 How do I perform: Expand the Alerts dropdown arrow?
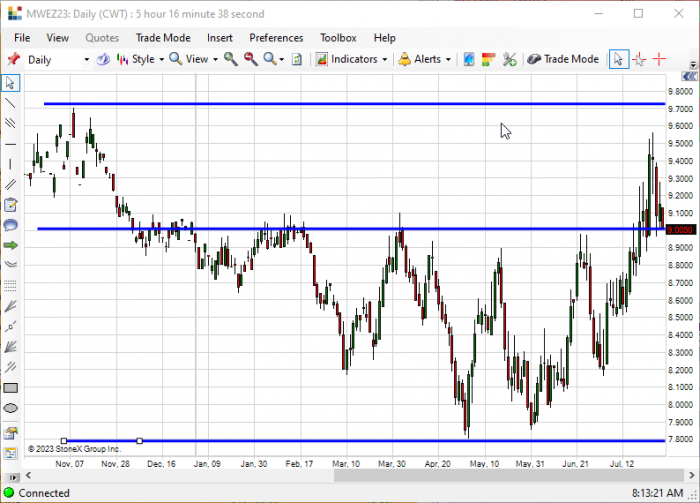[448, 59]
